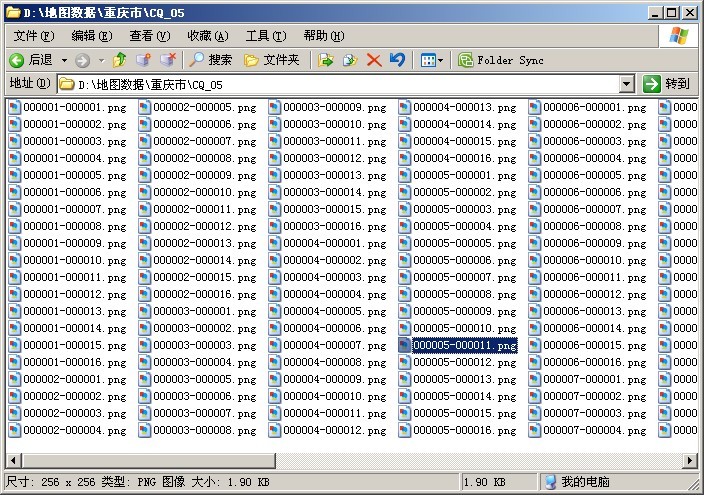Open the 收藏(A) menu
The height and width of the screenshot is (495, 704).
207,36
